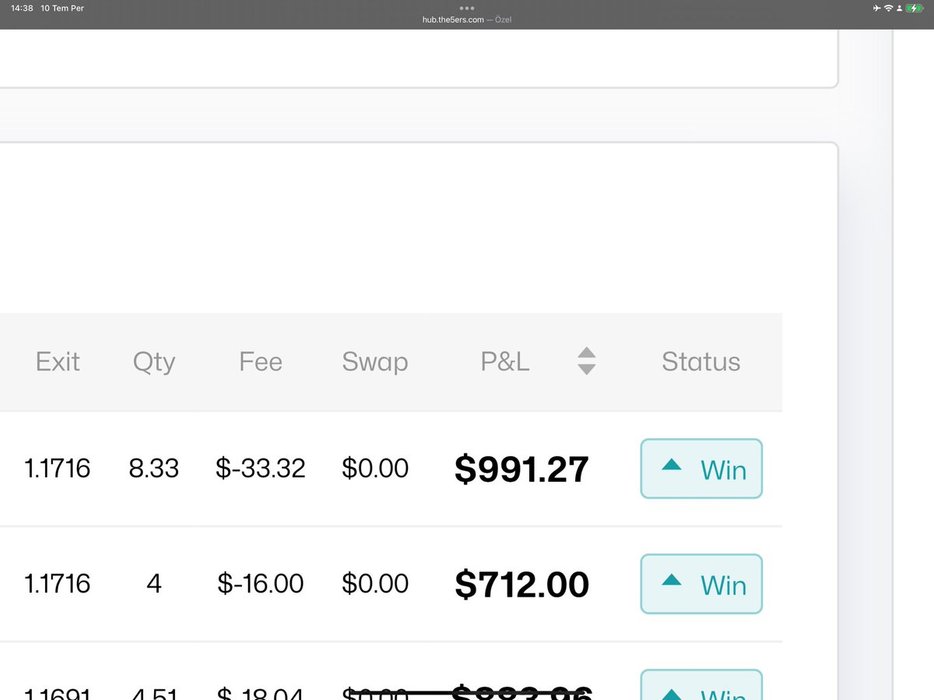Click the Qty column header

[154, 362]
